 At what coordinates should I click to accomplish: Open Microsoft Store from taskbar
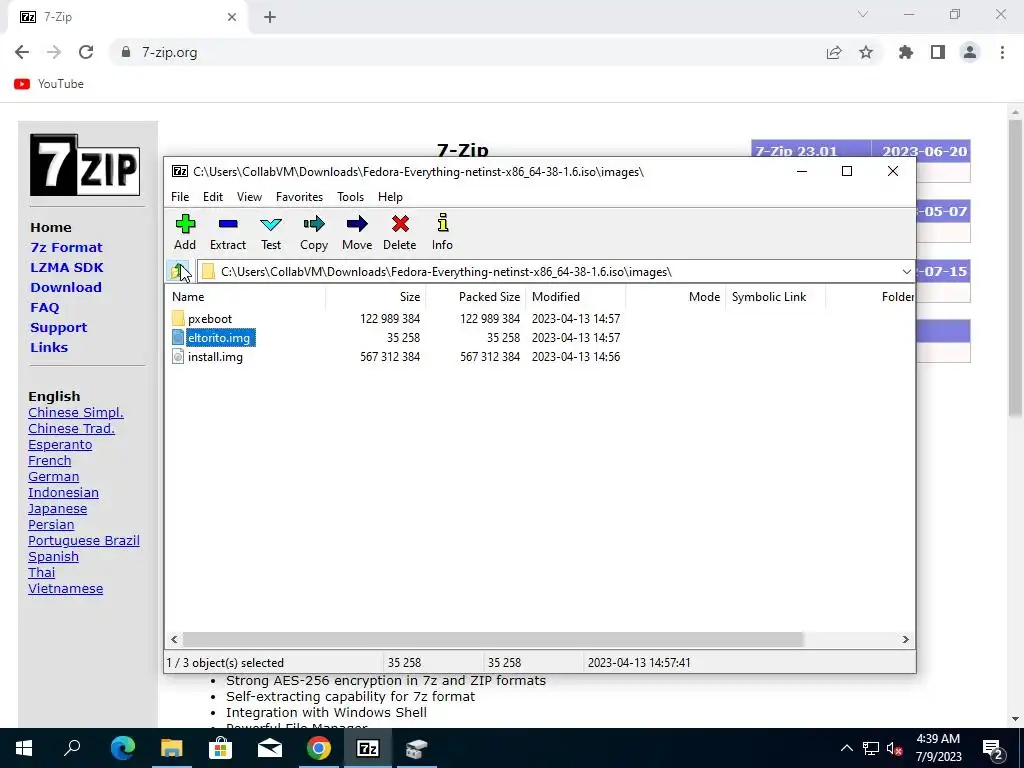point(220,748)
